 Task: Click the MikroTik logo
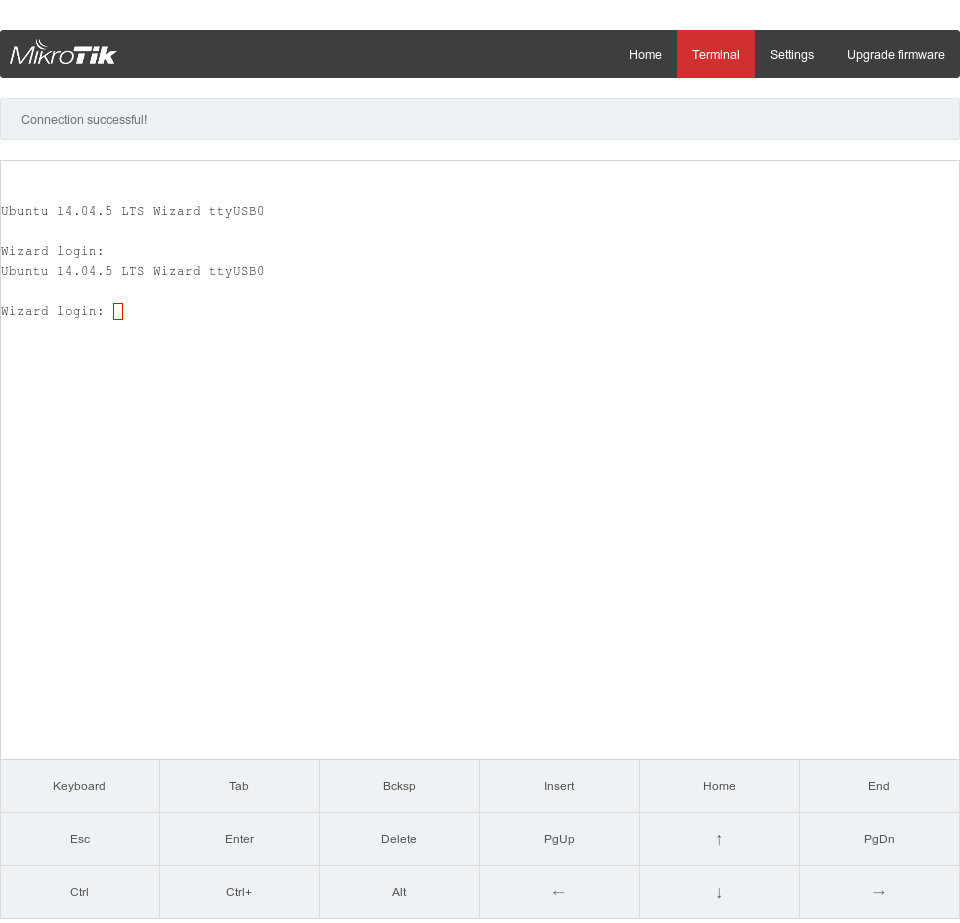(x=62, y=54)
